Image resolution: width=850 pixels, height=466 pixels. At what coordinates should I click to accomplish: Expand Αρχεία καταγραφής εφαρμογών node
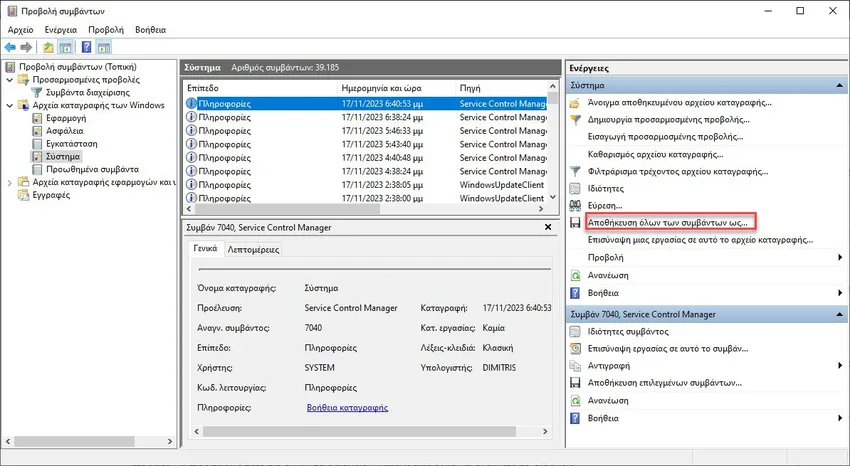(x=9, y=183)
